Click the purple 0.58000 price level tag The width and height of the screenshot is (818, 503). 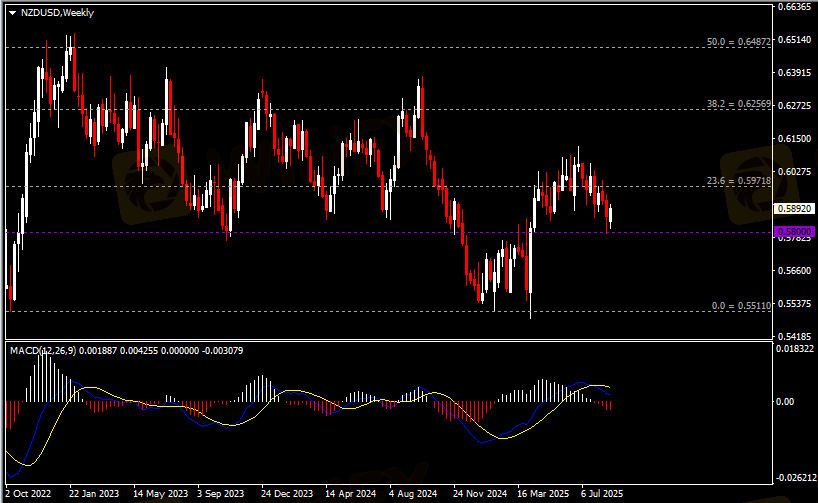pos(795,232)
